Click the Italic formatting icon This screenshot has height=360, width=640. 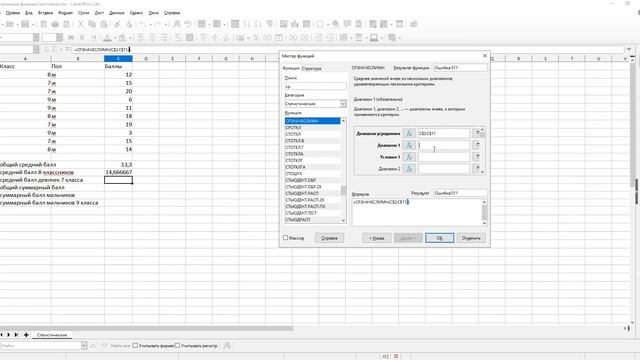click(82, 38)
